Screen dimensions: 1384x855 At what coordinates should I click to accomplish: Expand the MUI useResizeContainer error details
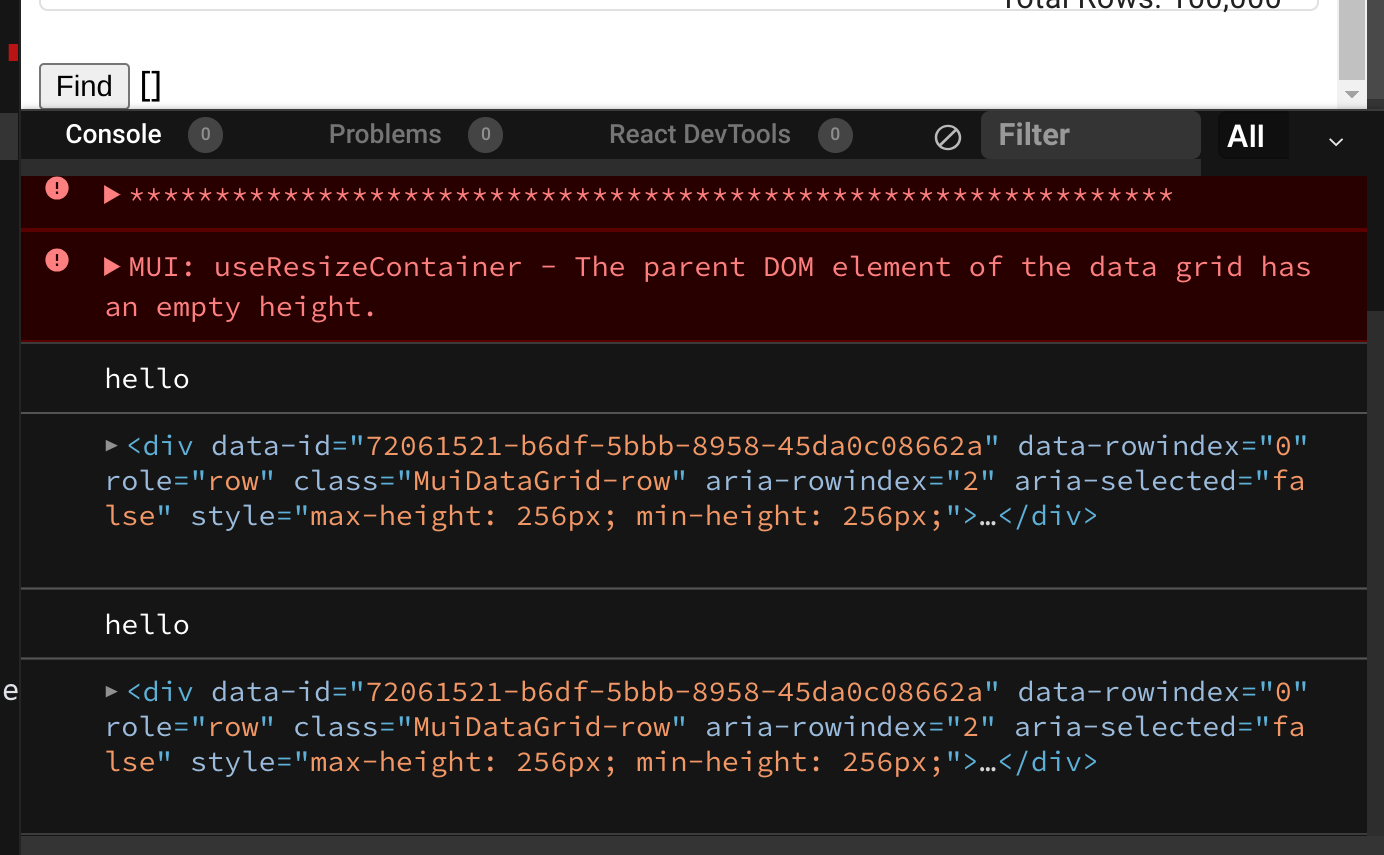(x=111, y=266)
